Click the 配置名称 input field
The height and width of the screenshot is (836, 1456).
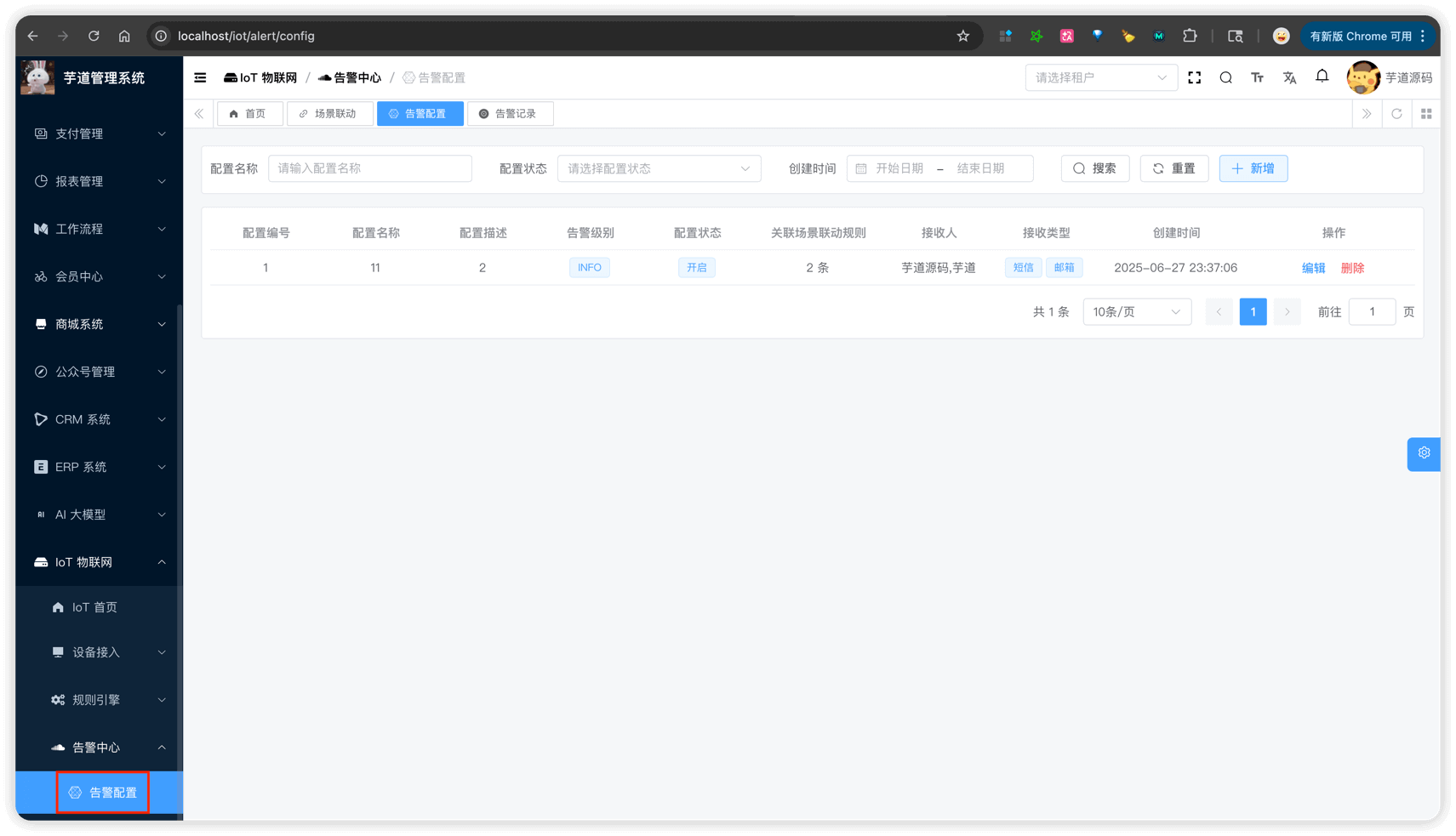pyautogui.click(x=370, y=168)
